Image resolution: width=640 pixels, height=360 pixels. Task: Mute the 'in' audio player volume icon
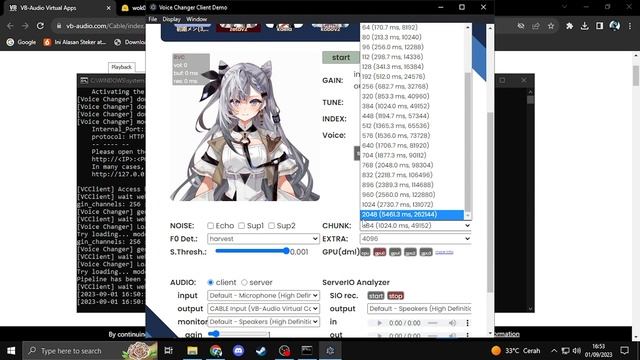pyautogui.click(x=452, y=323)
